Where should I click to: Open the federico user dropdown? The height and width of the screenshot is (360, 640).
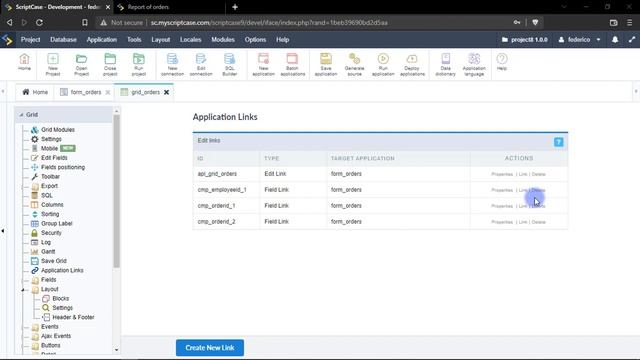[579, 40]
